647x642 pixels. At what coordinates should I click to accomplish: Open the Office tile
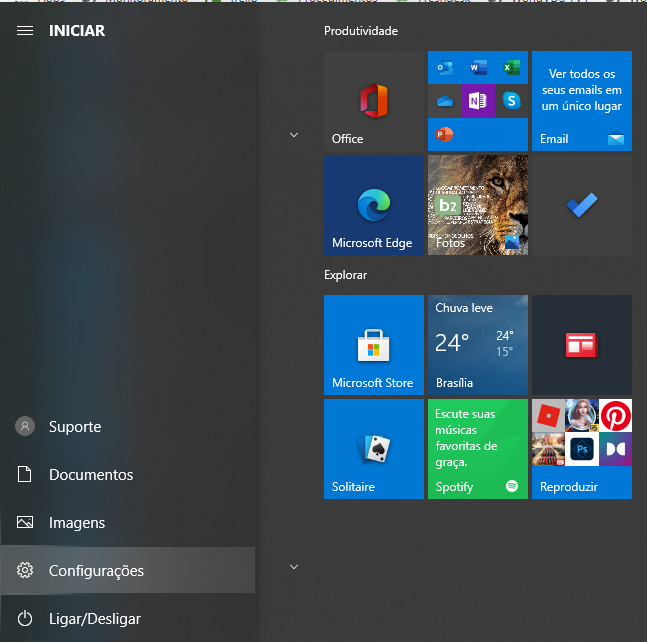(x=373, y=101)
